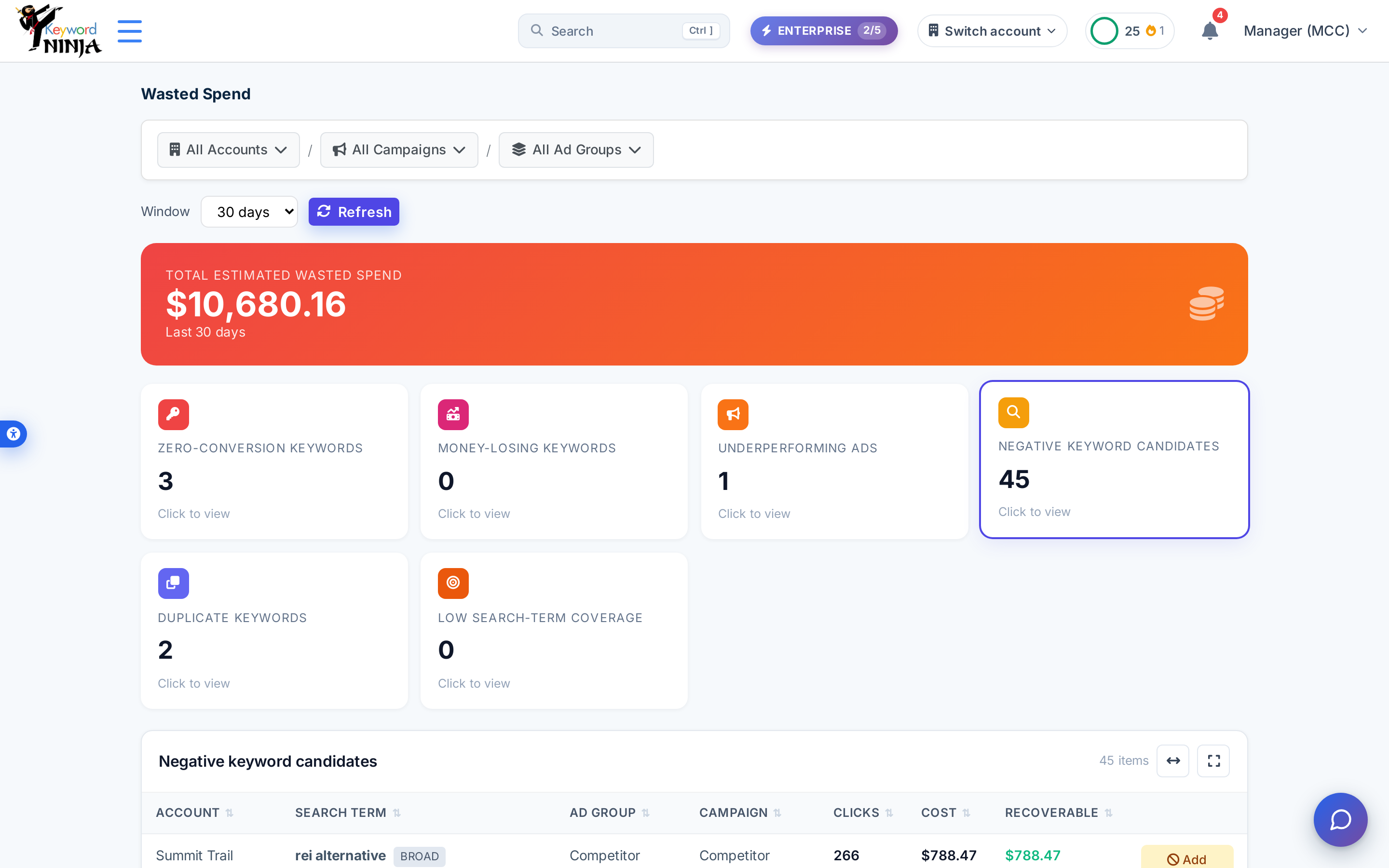The width and height of the screenshot is (1389, 868).
Task: Open the Money-Losing Keywords card
Action: [x=554, y=461]
